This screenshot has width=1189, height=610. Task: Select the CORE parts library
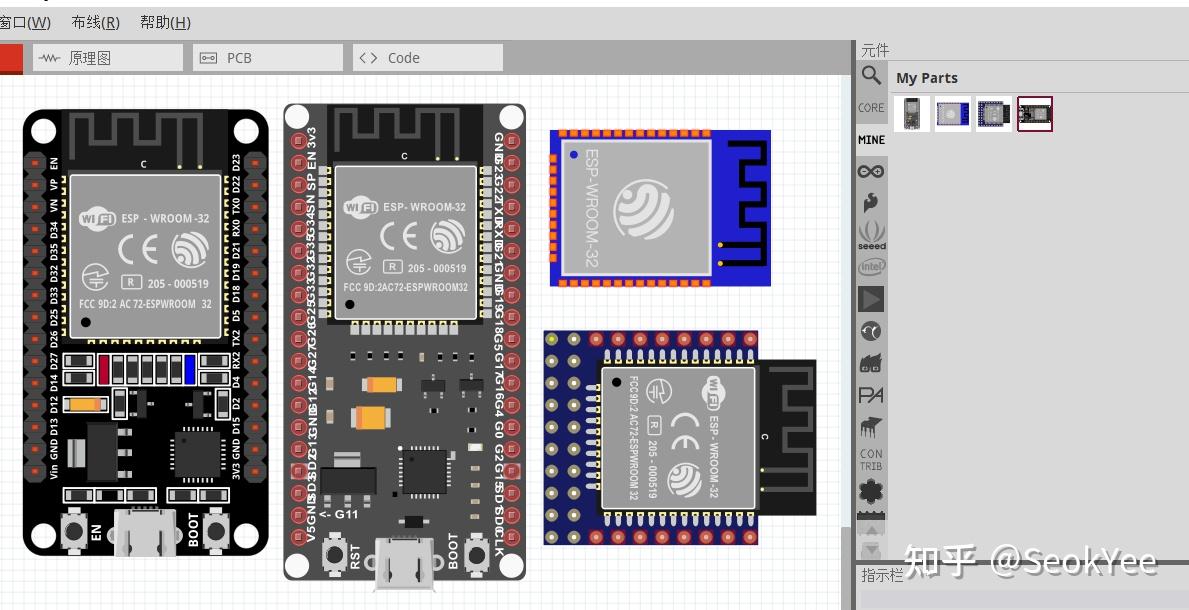(871, 107)
